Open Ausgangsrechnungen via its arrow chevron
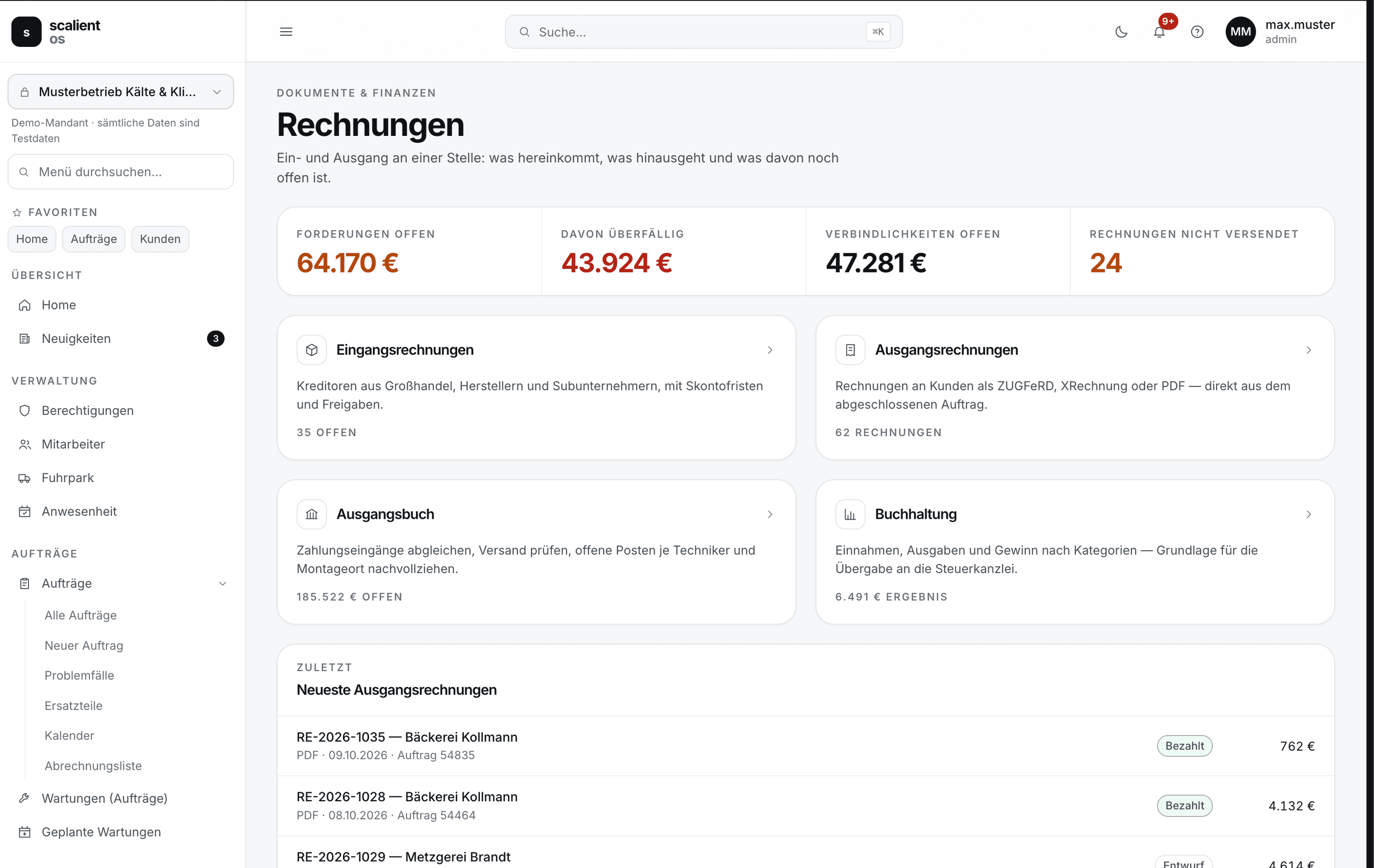The image size is (1374, 868). pyautogui.click(x=1308, y=350)
